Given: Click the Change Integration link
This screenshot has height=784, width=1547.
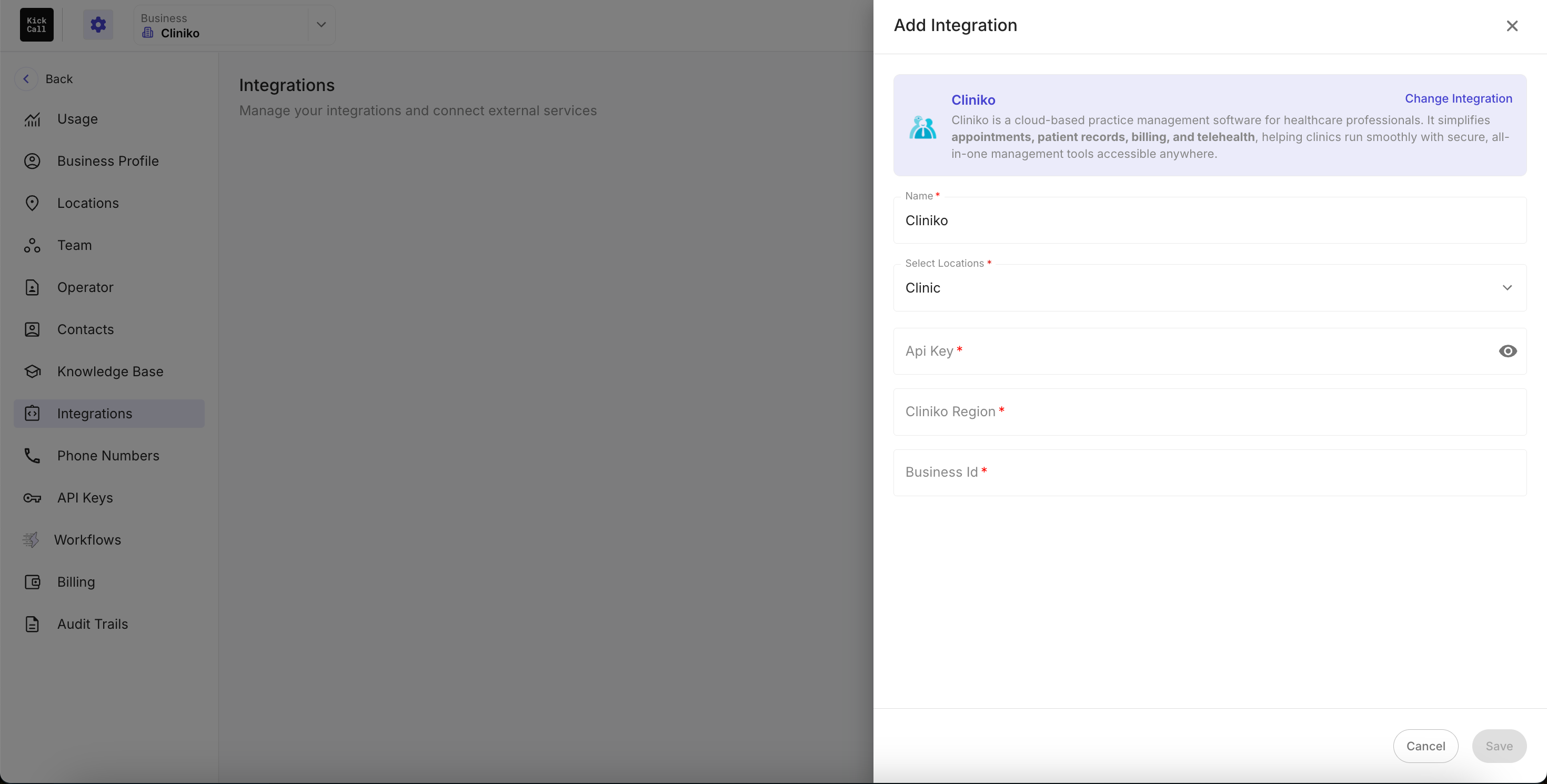Looking at the screenshot, I should click(x=1458, y=98).
